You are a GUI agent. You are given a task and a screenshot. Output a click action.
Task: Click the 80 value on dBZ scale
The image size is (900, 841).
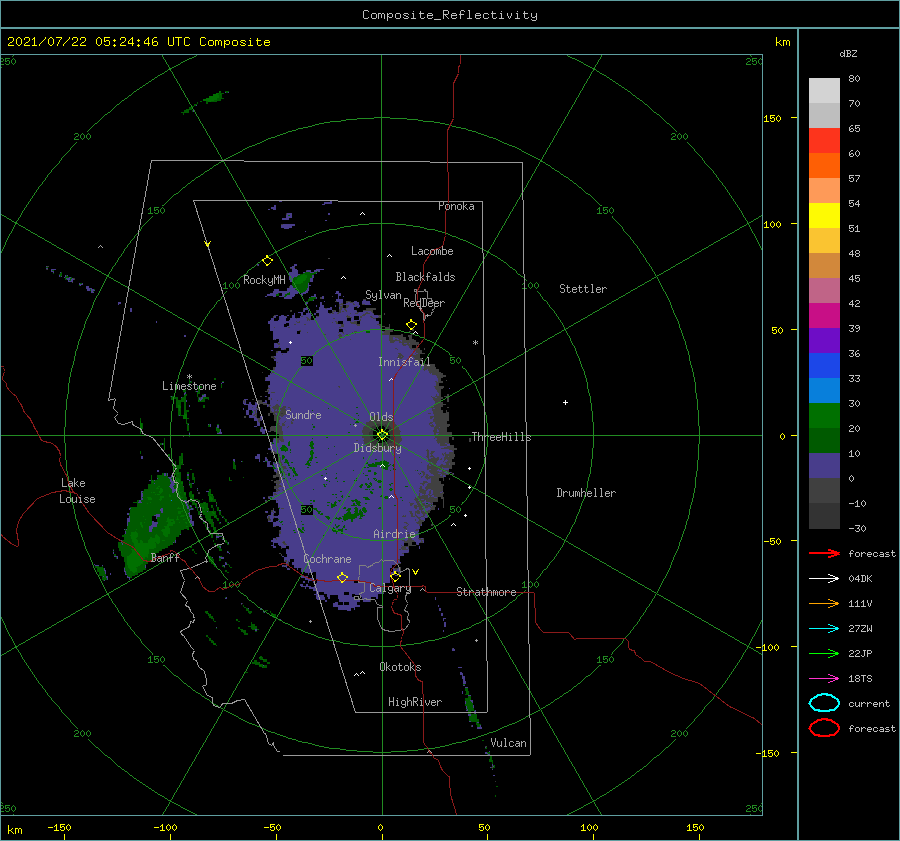pos(854,78)
